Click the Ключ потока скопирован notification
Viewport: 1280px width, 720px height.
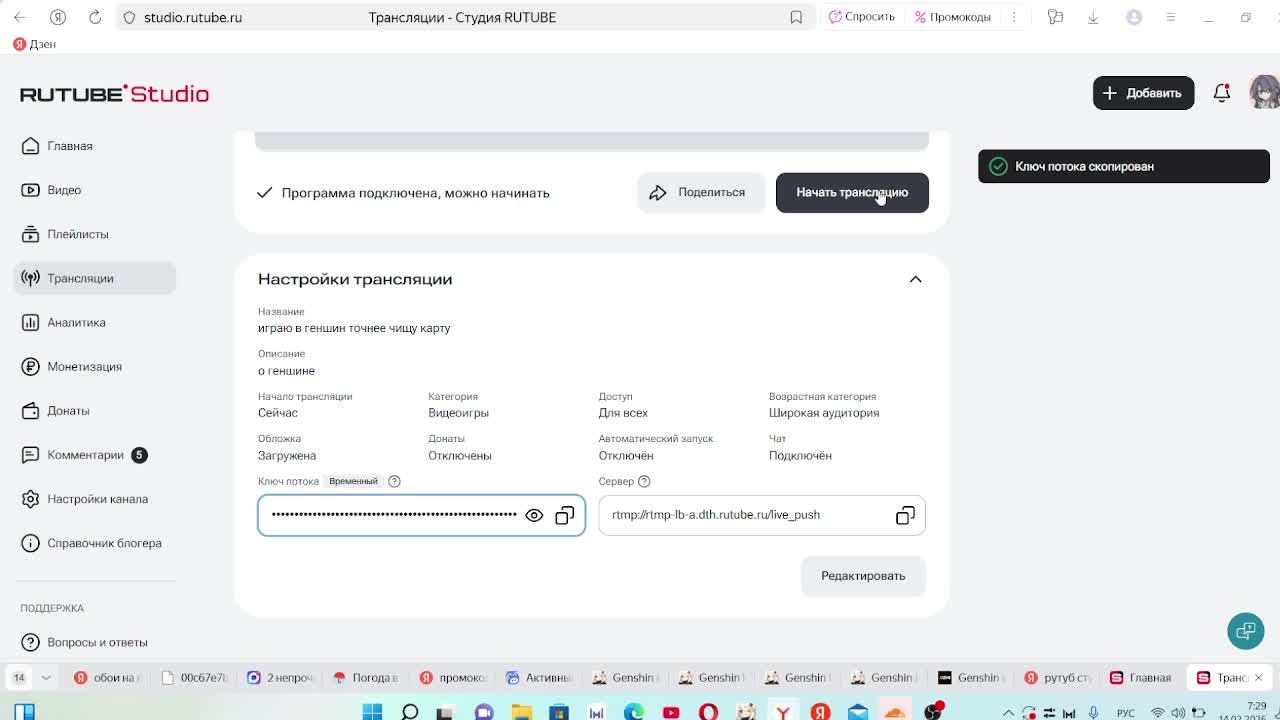[1123, 166]
